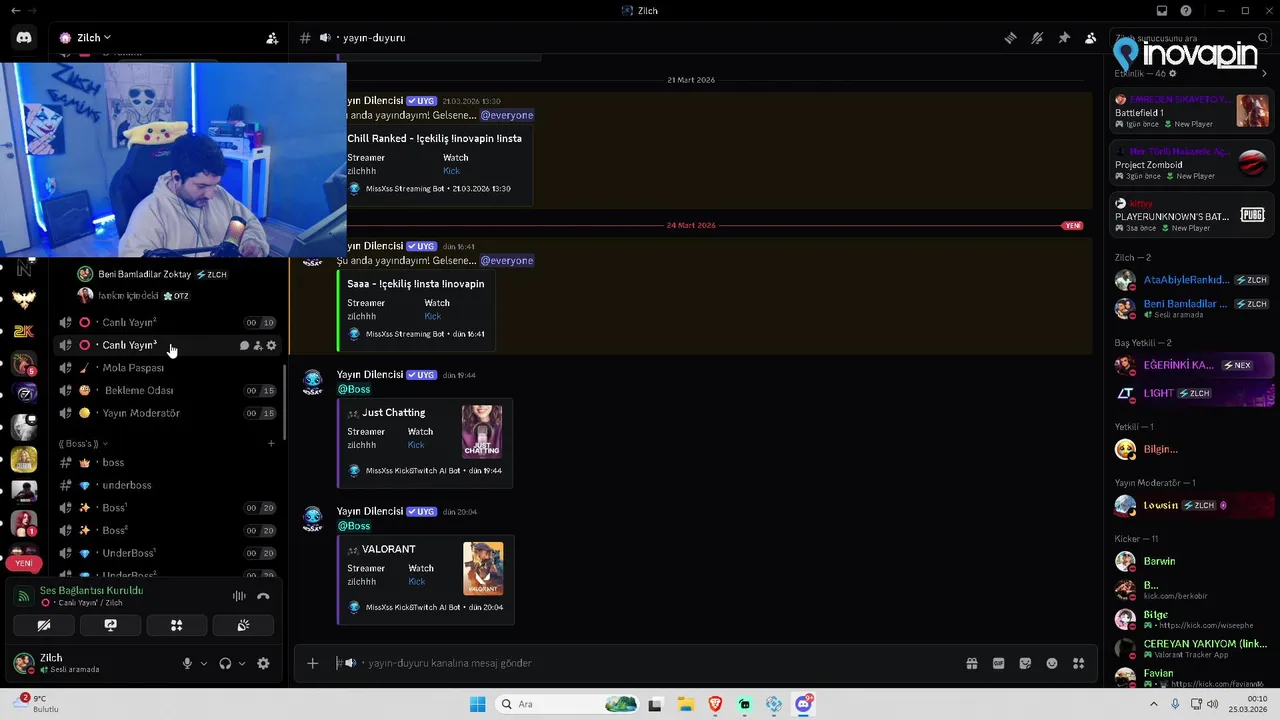
Task: Join the Yayın Moderatör voice channel
Action: point(165,413)
